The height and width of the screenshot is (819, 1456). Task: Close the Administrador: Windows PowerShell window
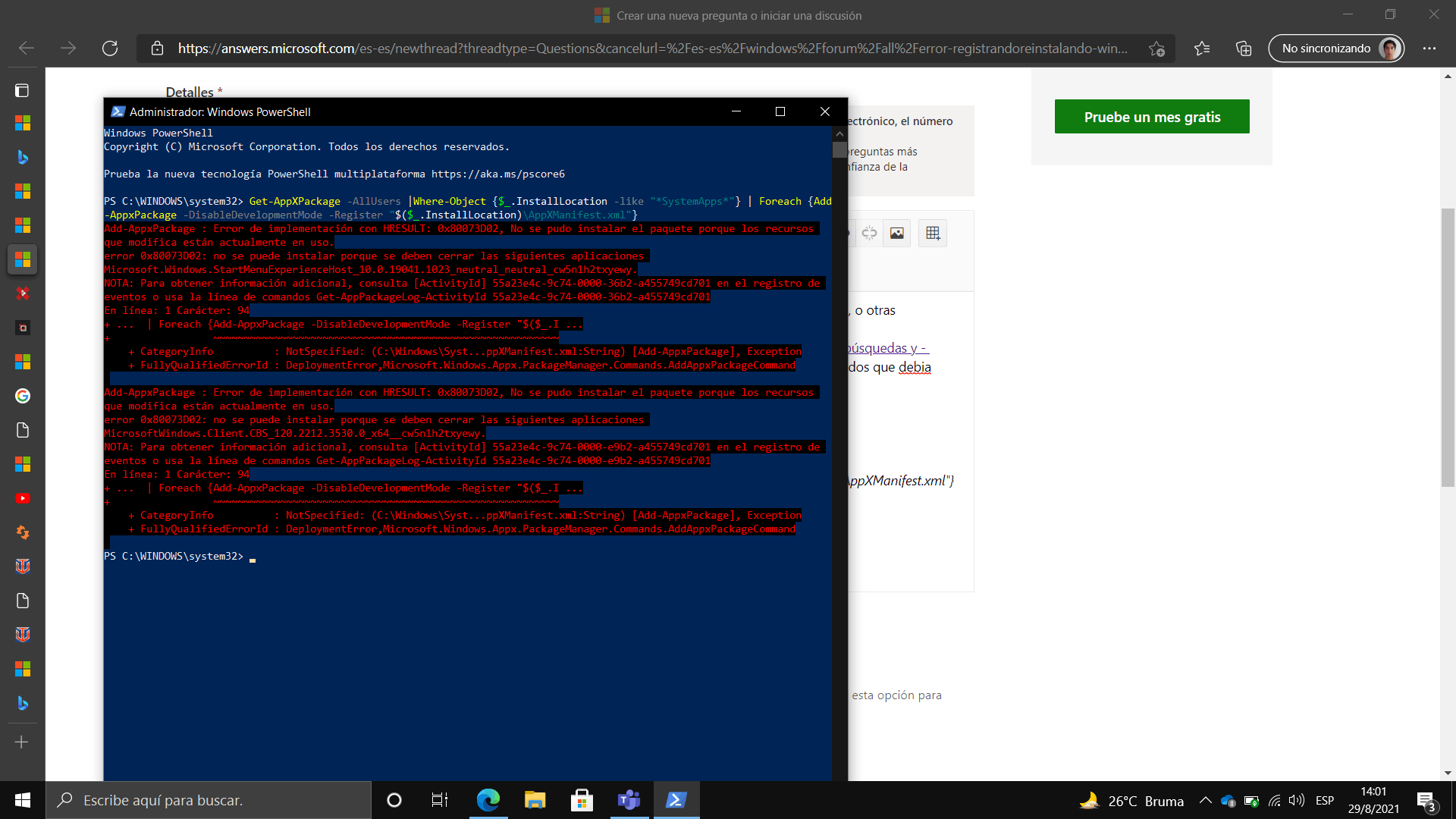click(824, 111)
